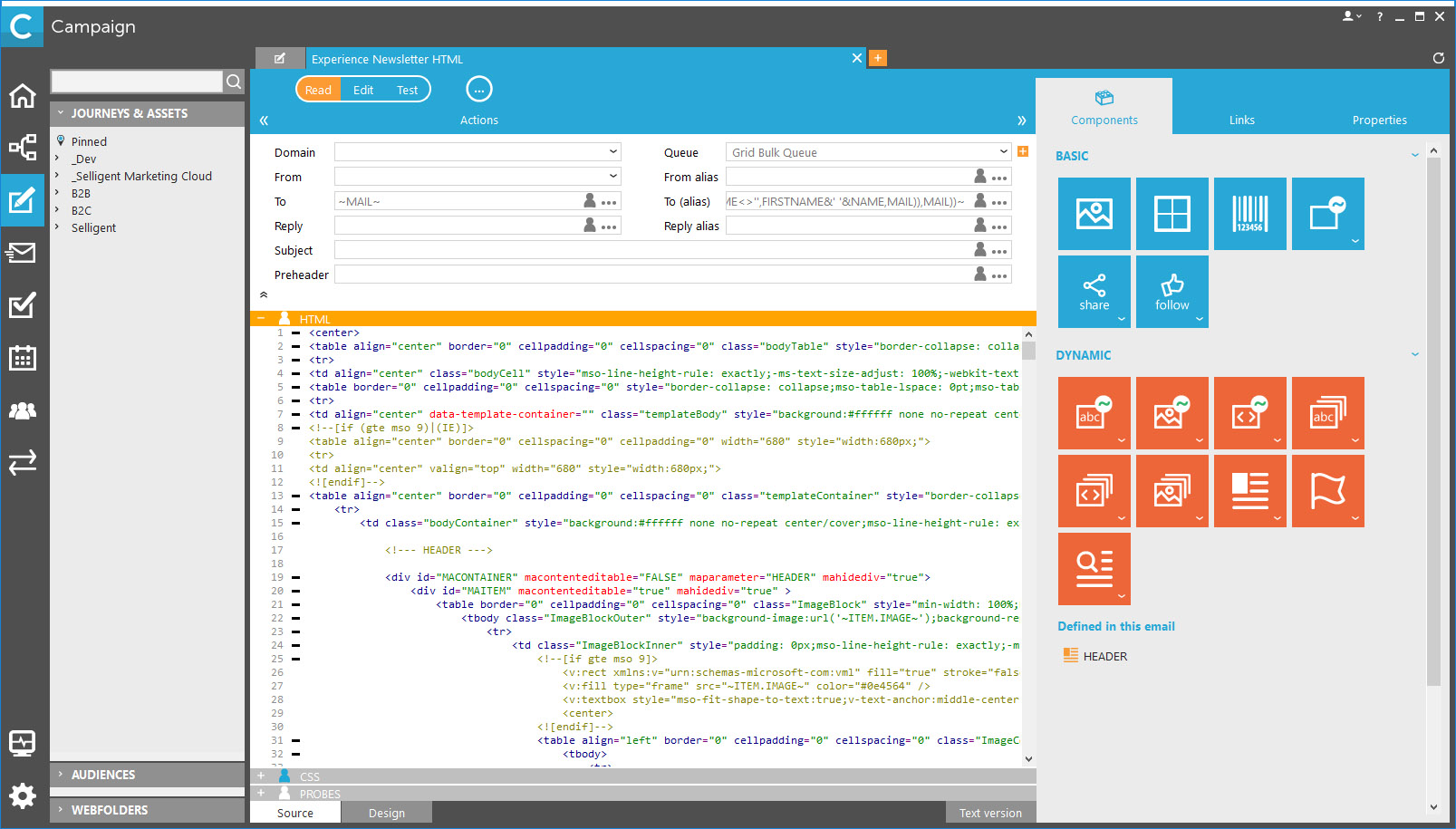Switch the message to Test mode
This screenshot has width=1456, height=829.
pyautogui.click(x=407, y=89)
